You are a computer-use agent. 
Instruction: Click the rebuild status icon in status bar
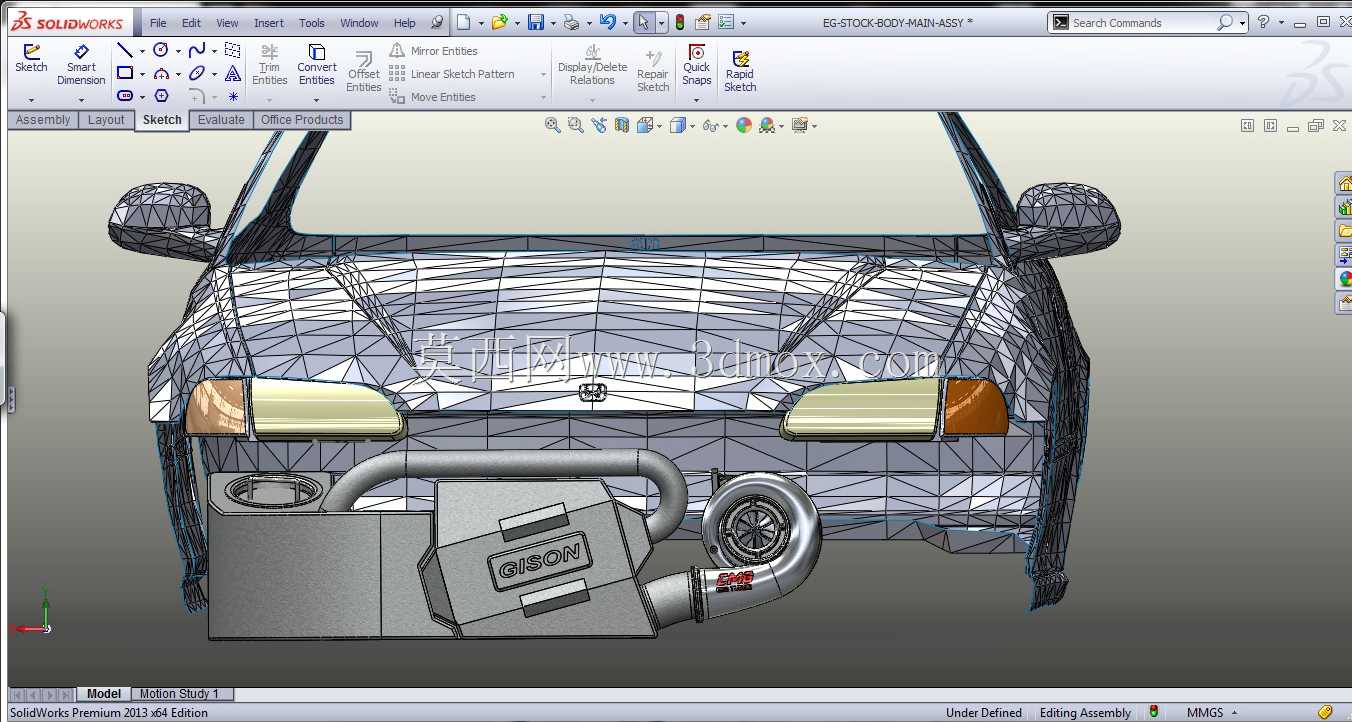[1153, 712]
